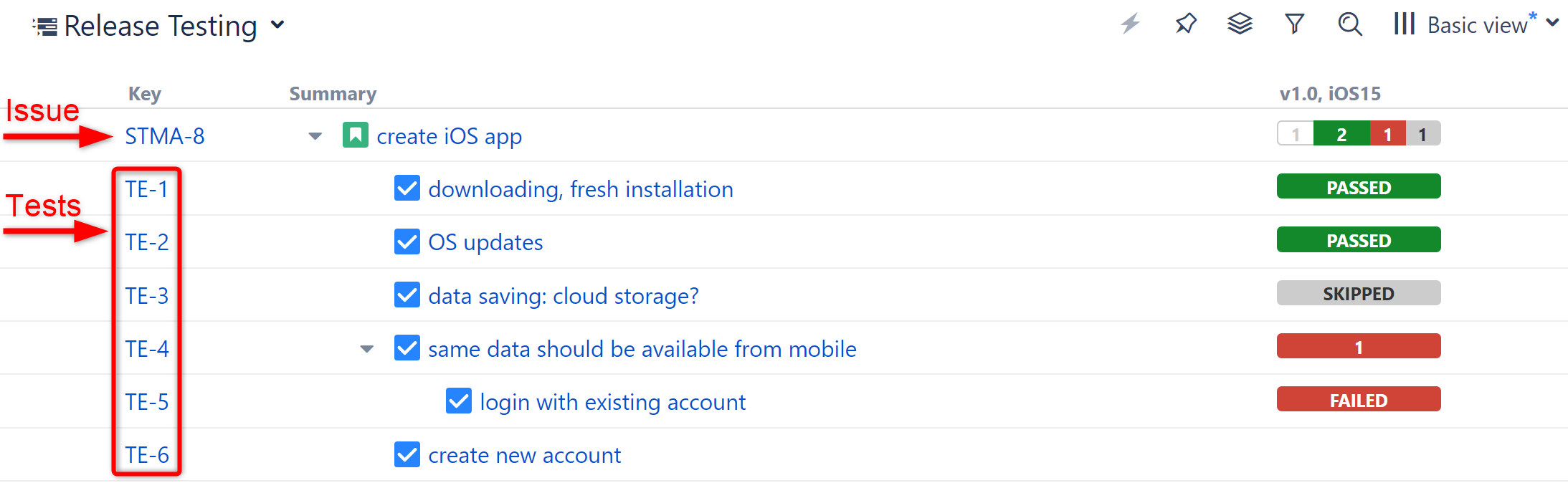Screen dimensions: 1568x483
Task: Uncheck the downloading, fresh installation checkbox
Action: (x=407, y=188)
